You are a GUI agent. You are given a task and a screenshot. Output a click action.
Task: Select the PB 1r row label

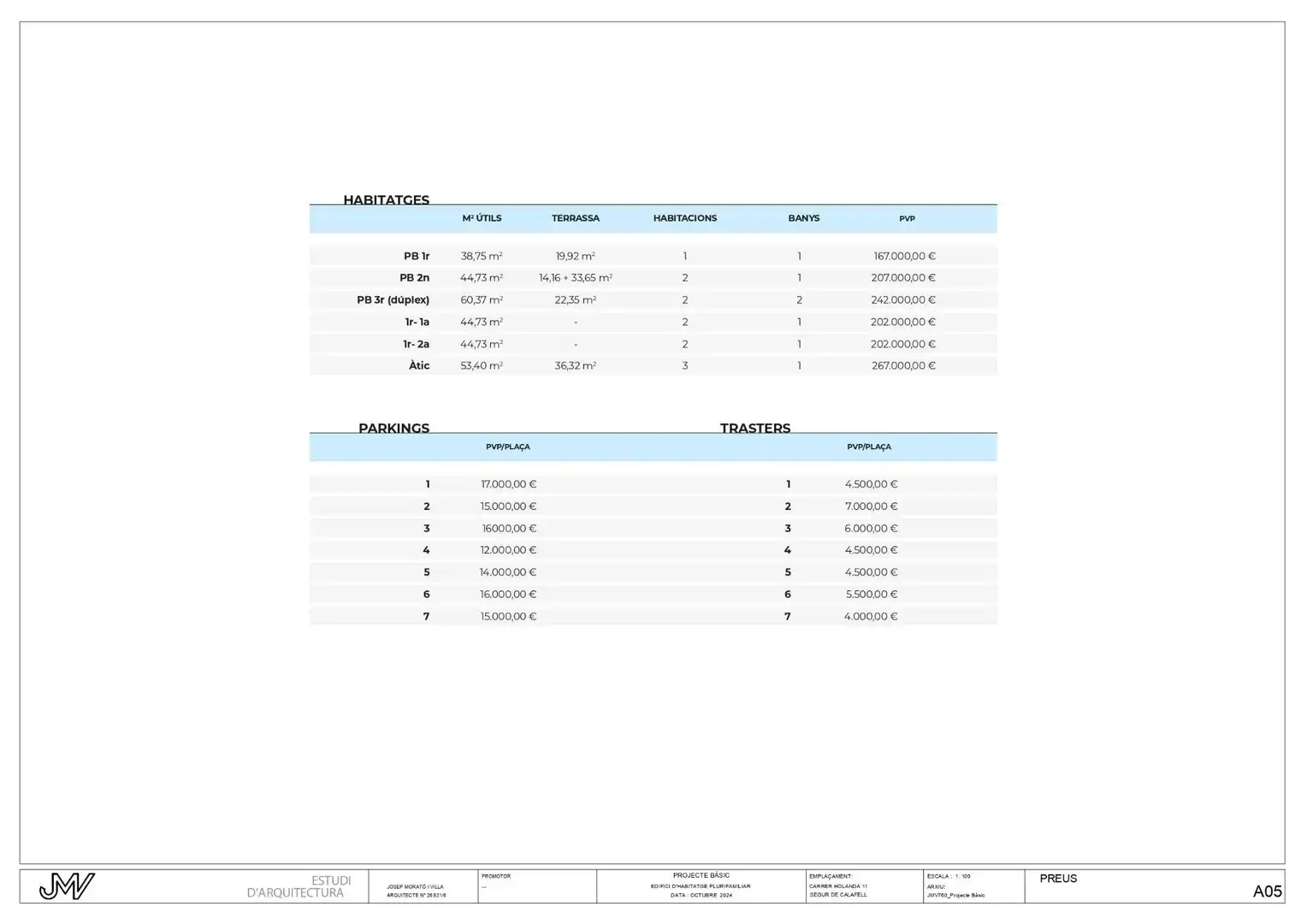coord(417,256)
